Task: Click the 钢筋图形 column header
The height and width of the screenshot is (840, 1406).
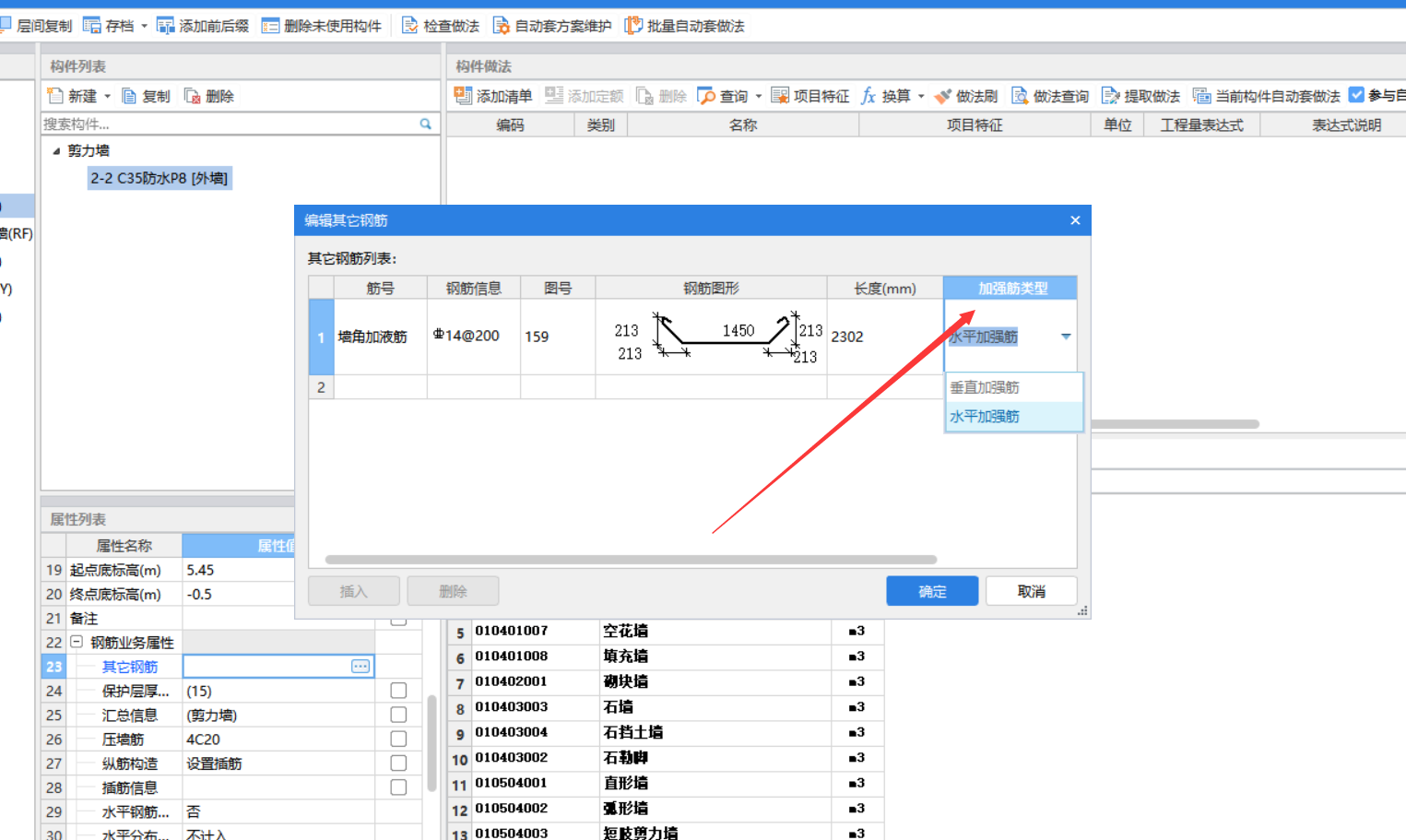Action: (711, 289)
